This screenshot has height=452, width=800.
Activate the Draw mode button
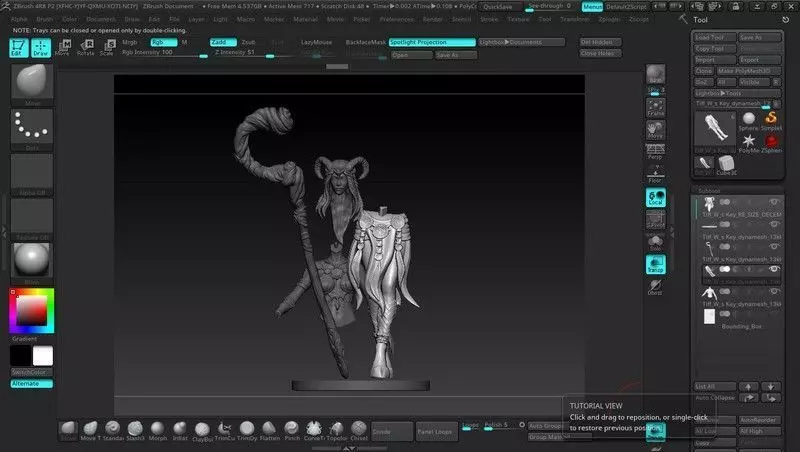(41, 47)
